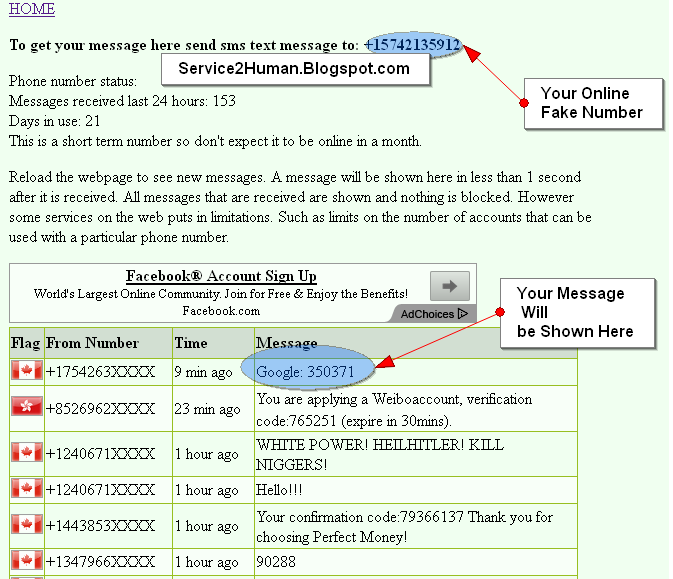Click sender number +1443853XXXX
Viewport: 673px width, 579px height.
pos(100,526)
